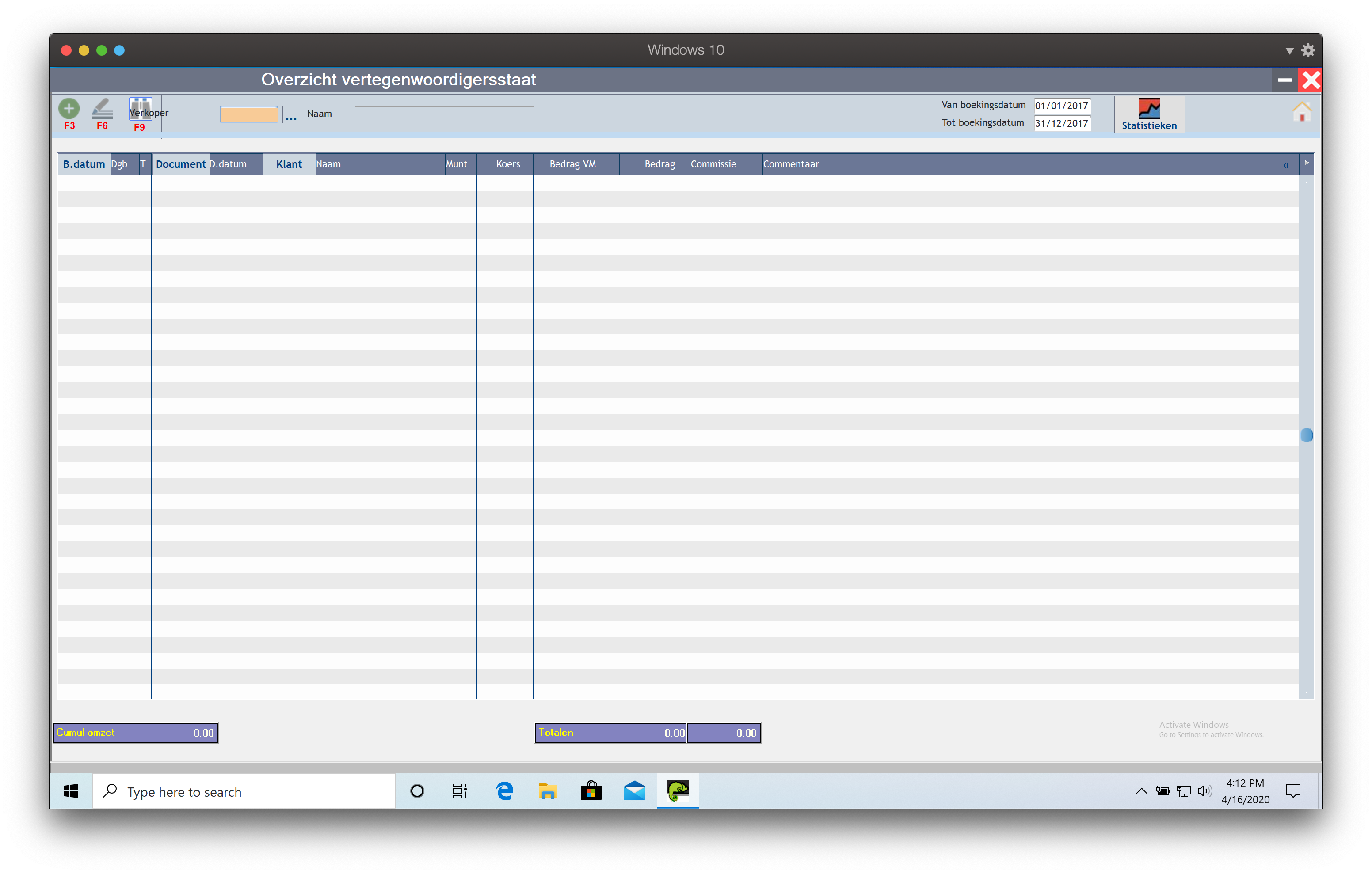Click the green plus F3 icon
This screenshot has width=1372, height=874.
coord(69,108)
